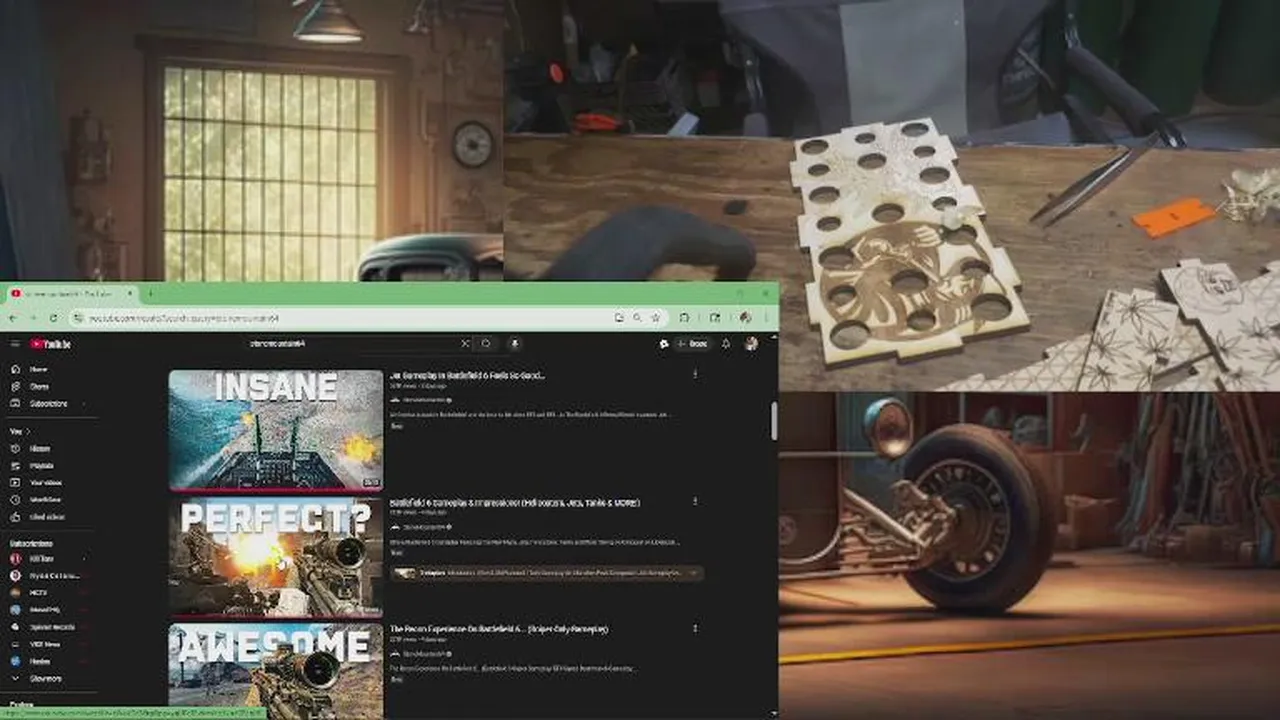This screenshot has height=720, width=1280.
Task: Open the YouTube account avatar menu
Action: pos(751,344)
